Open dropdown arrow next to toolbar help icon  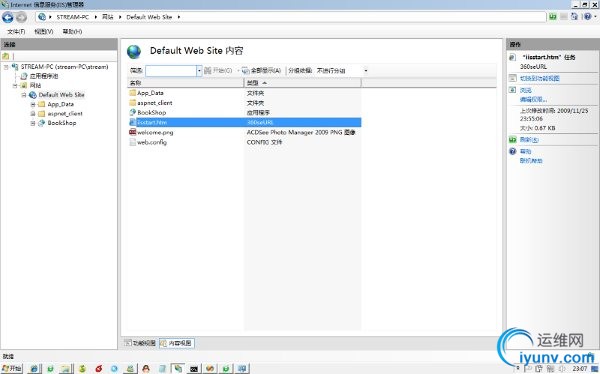[x=595, y=16]
